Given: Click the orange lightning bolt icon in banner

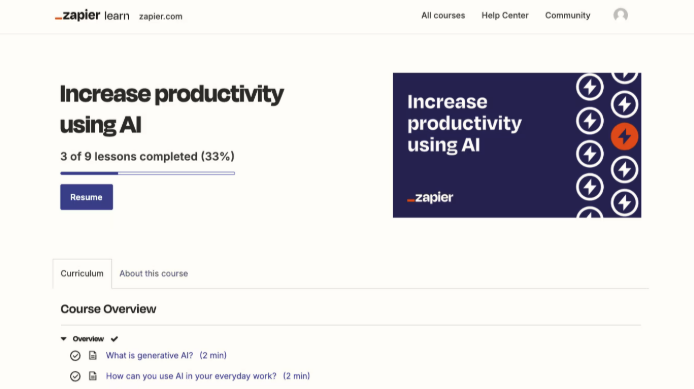Looking at the screenshot, I should click(x=624, y=136).
